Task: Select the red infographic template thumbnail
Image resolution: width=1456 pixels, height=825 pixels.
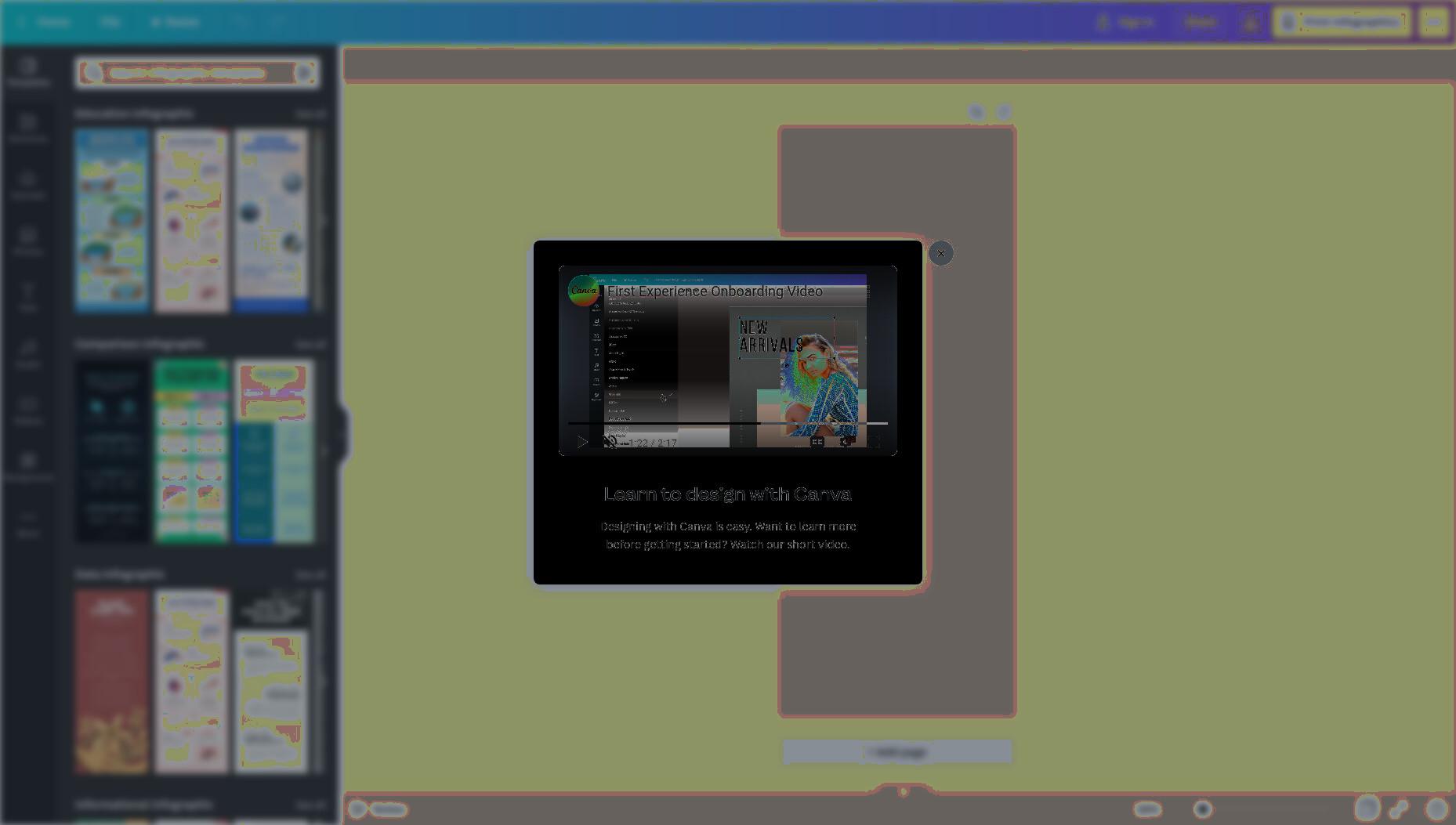Action: tap(111, 682)
